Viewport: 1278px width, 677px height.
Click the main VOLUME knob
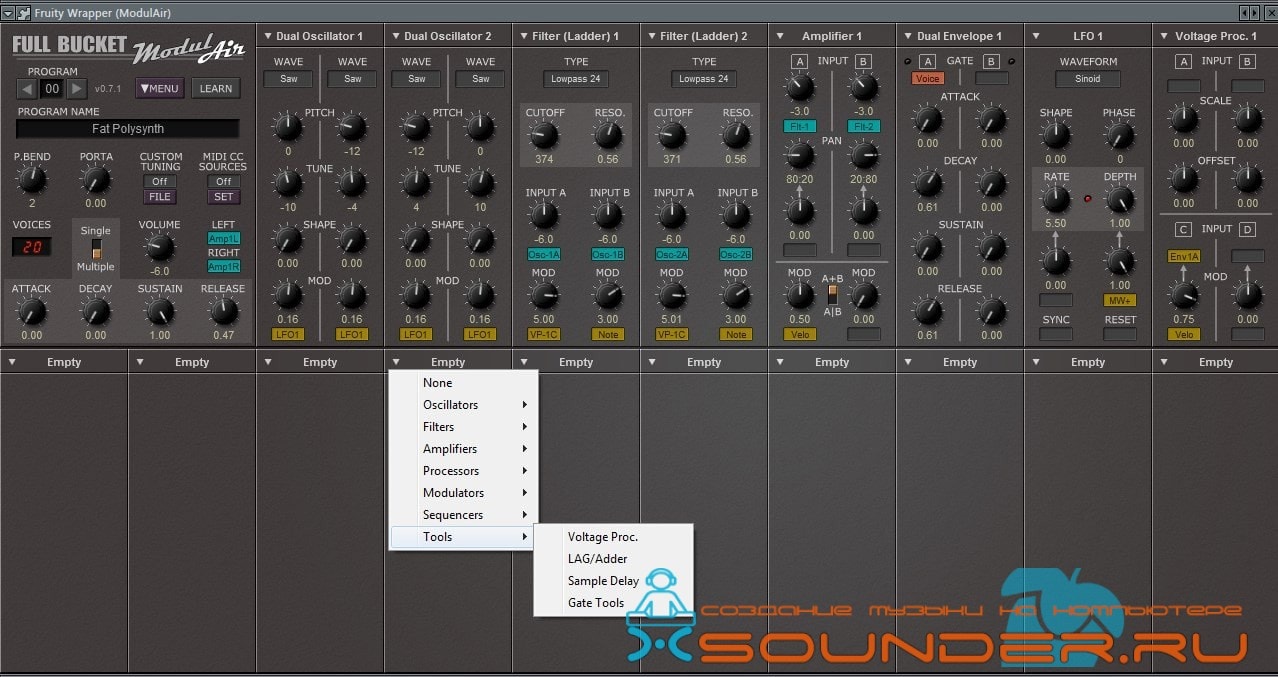[160, 248]
